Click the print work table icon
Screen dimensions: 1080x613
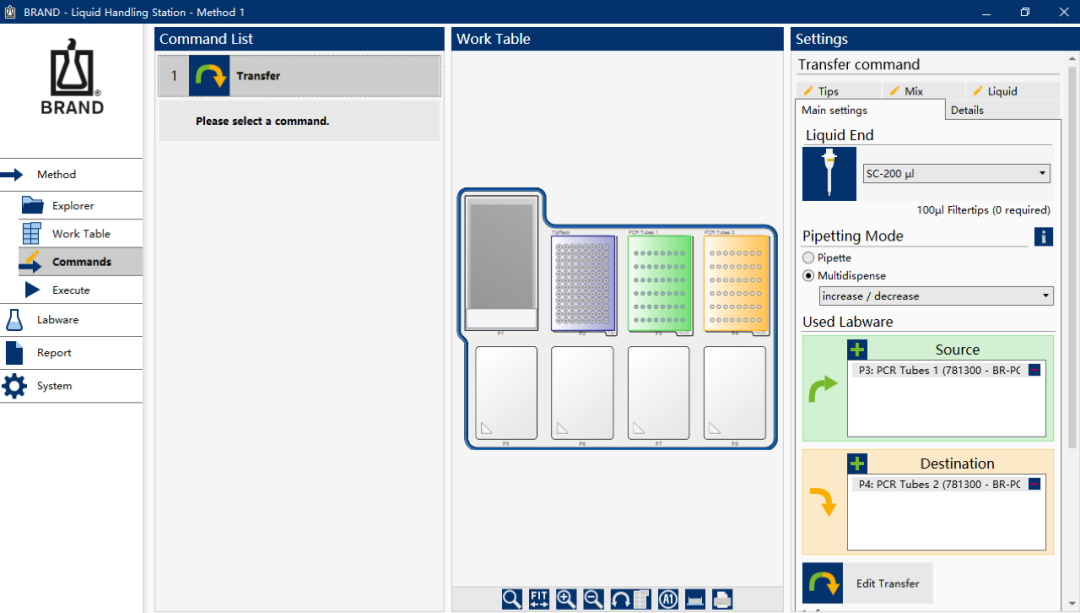pyautogui.click(x=722, y=599)
